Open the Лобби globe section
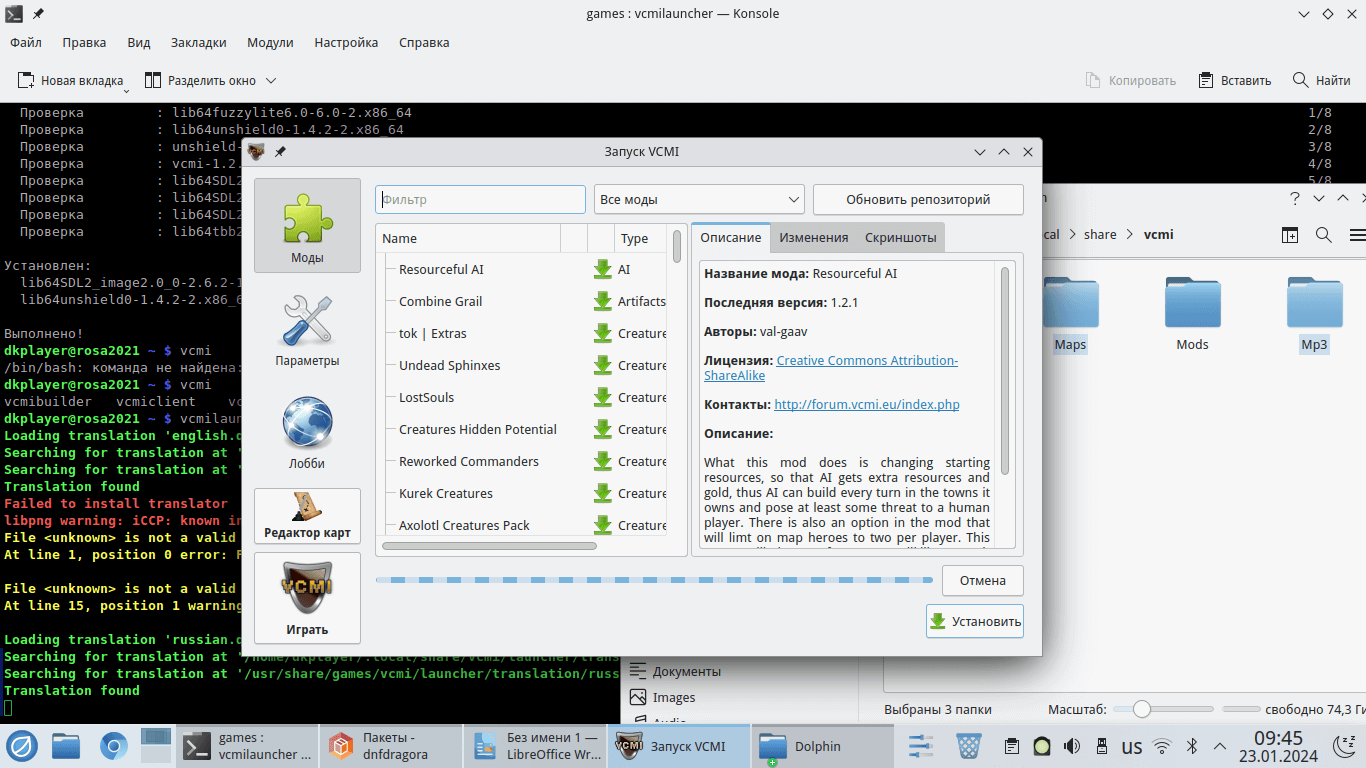Screen dimensions: 1366x768 click(x=307, y=431)
